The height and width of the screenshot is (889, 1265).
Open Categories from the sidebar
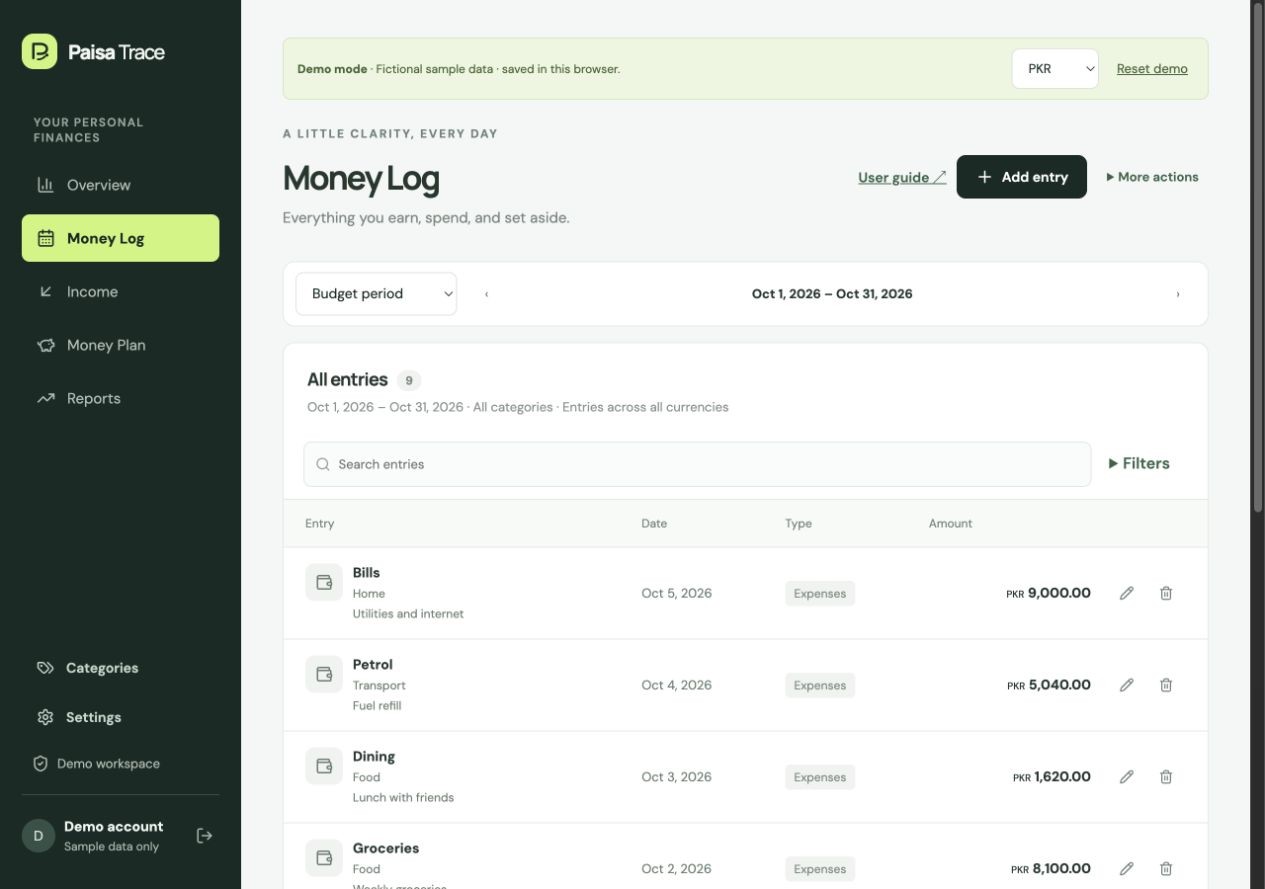[120, 668]
